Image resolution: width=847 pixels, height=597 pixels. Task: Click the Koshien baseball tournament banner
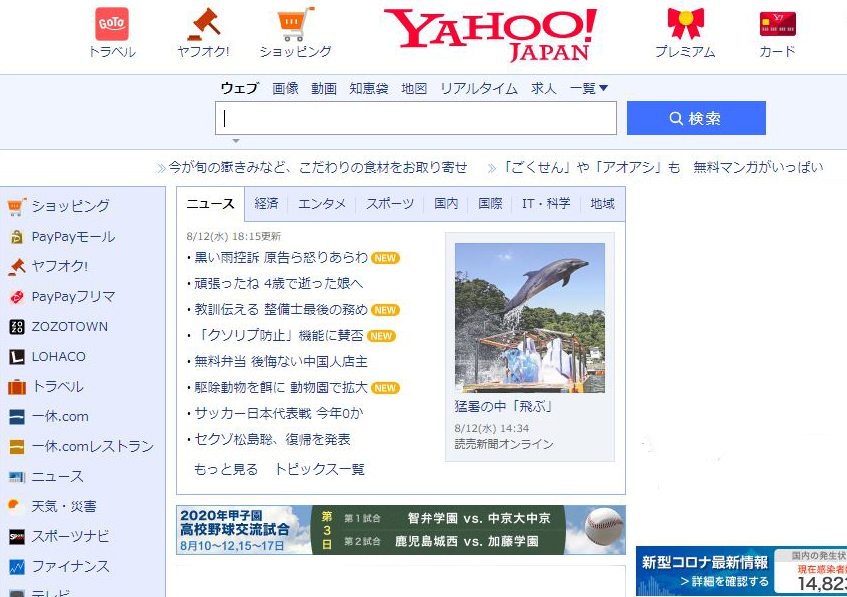(401, 530)
